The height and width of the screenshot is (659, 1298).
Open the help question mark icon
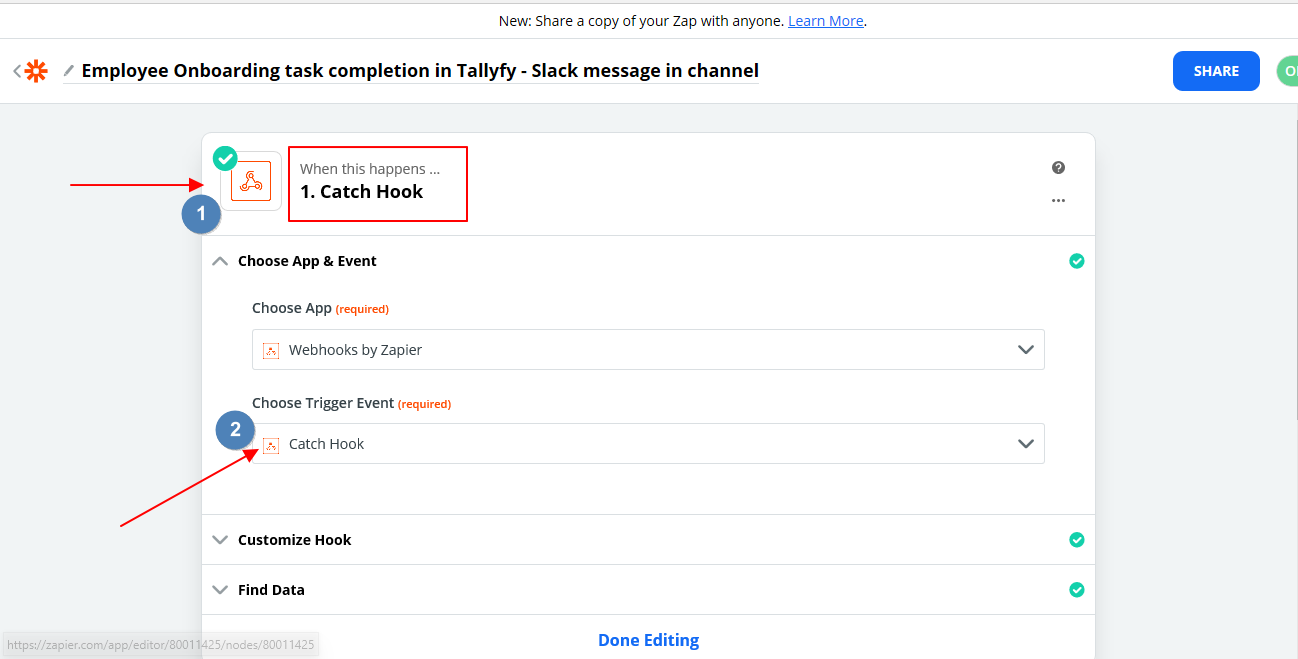(x=1058, y=168)
